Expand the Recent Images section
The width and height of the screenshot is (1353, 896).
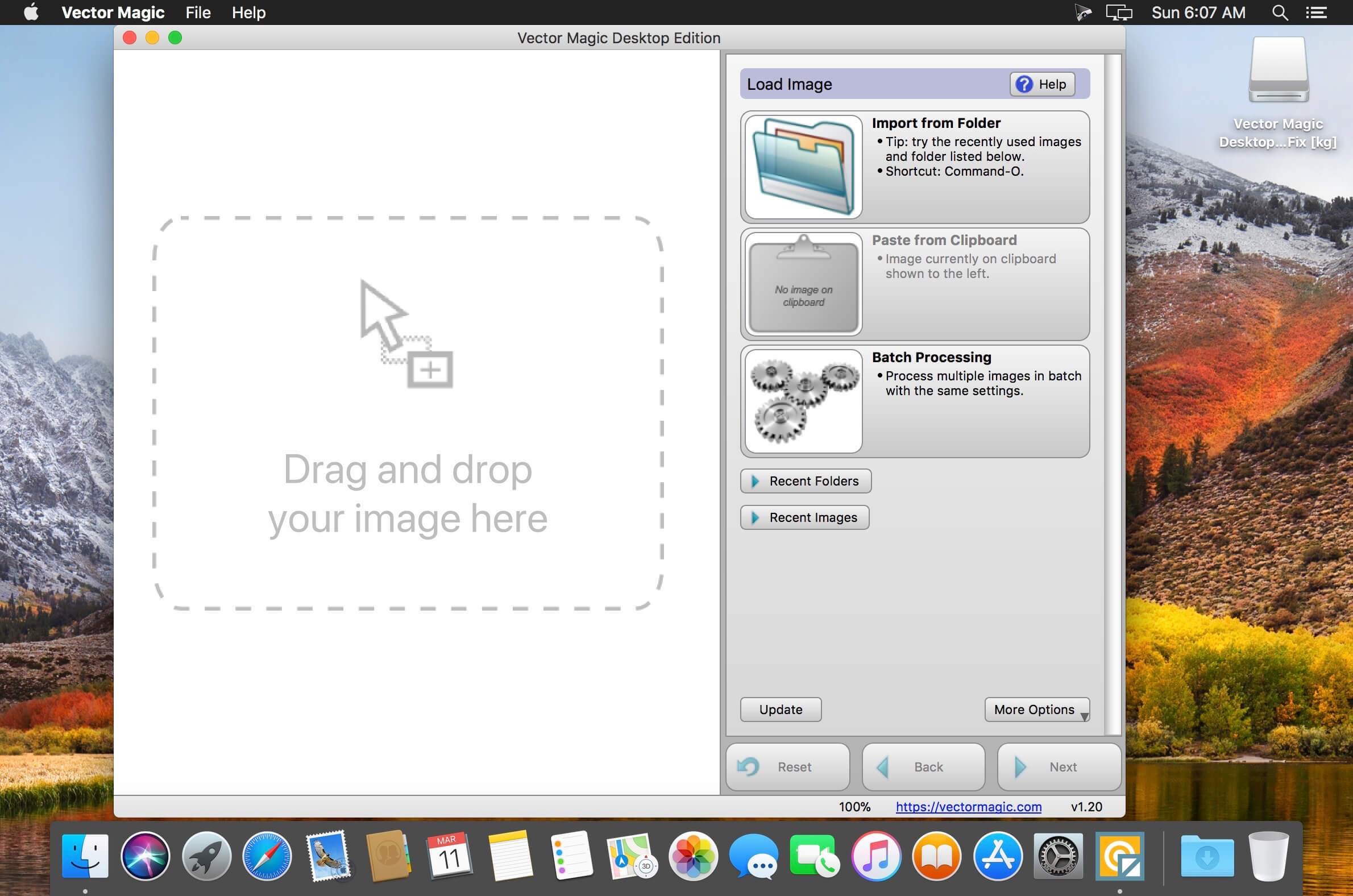click(x=804, y=518)
